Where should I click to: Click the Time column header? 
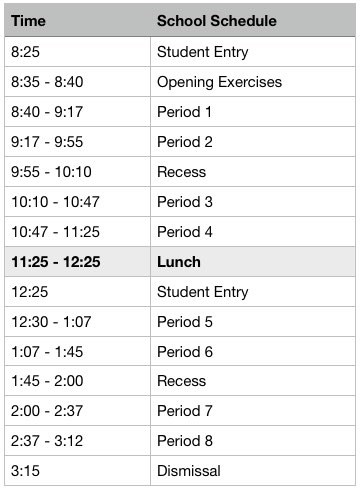[77, 21]
